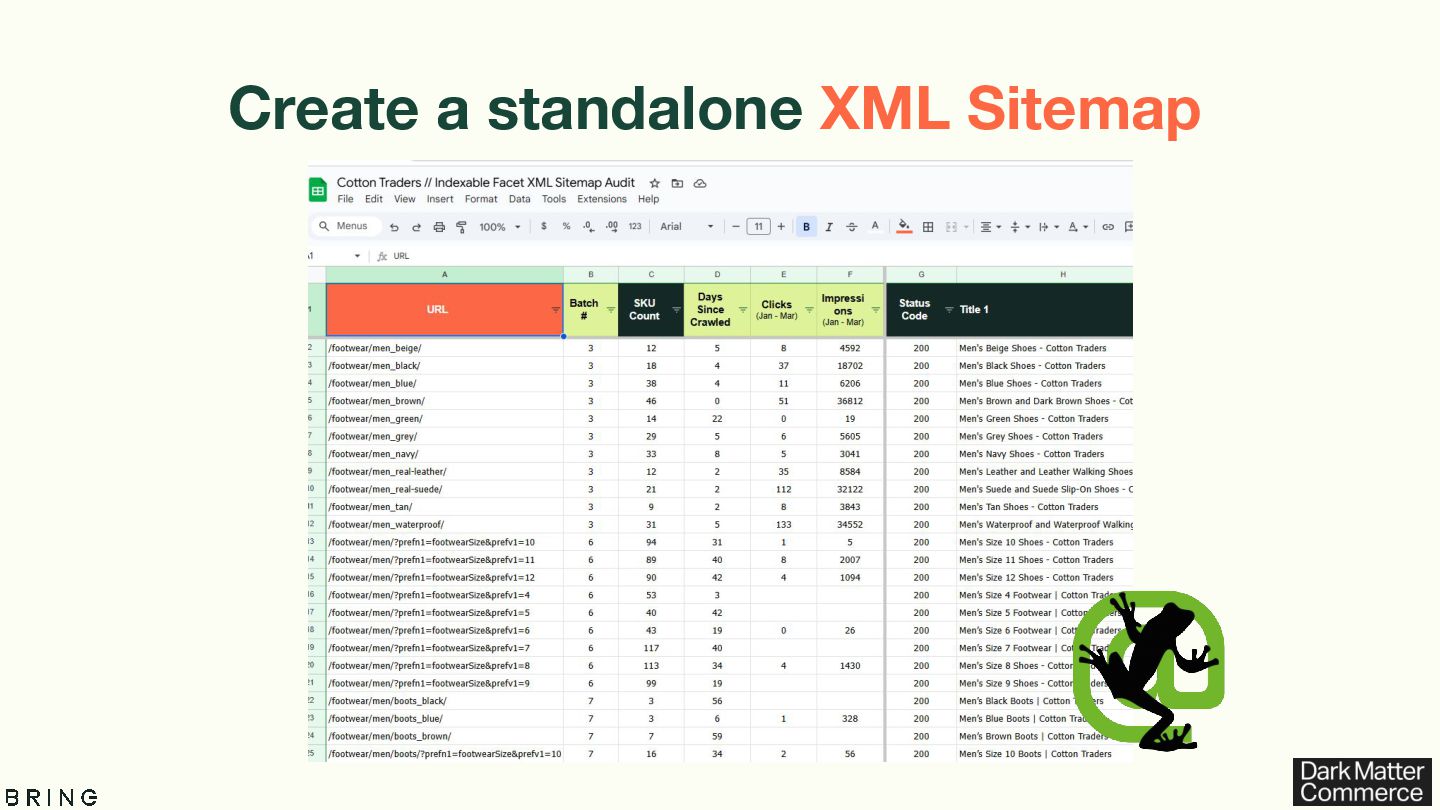Screen dimensions: 1440x810
Task: Click the Redo arrow in toolbar
Action: (416, 227)
